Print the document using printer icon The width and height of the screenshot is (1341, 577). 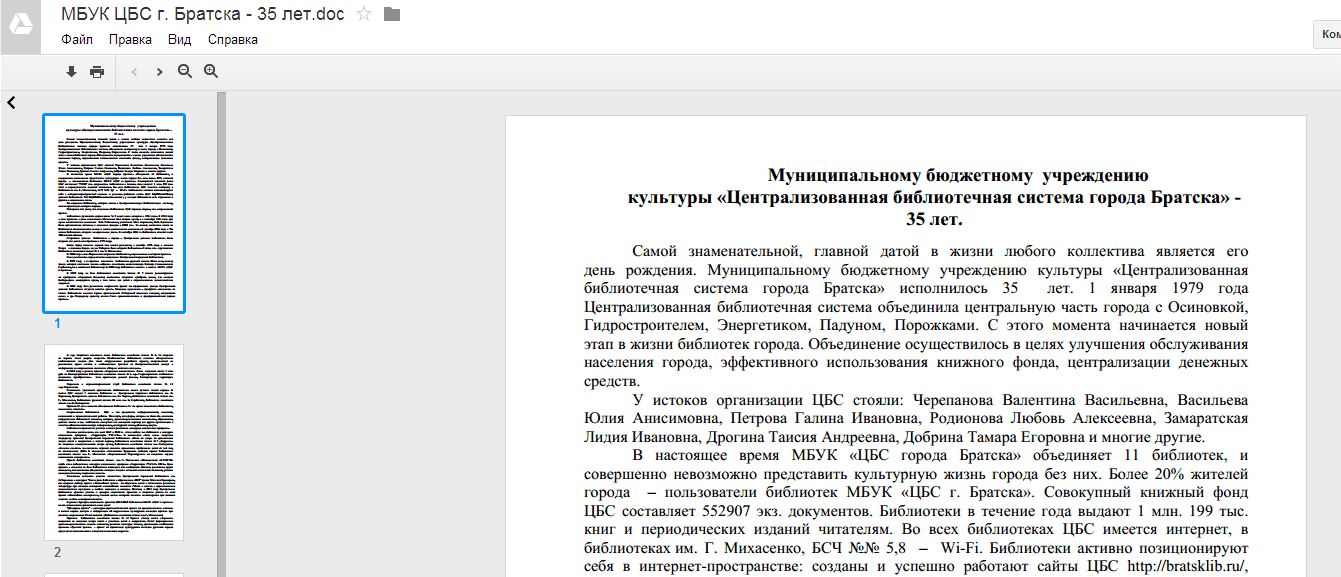pos(97,71)
